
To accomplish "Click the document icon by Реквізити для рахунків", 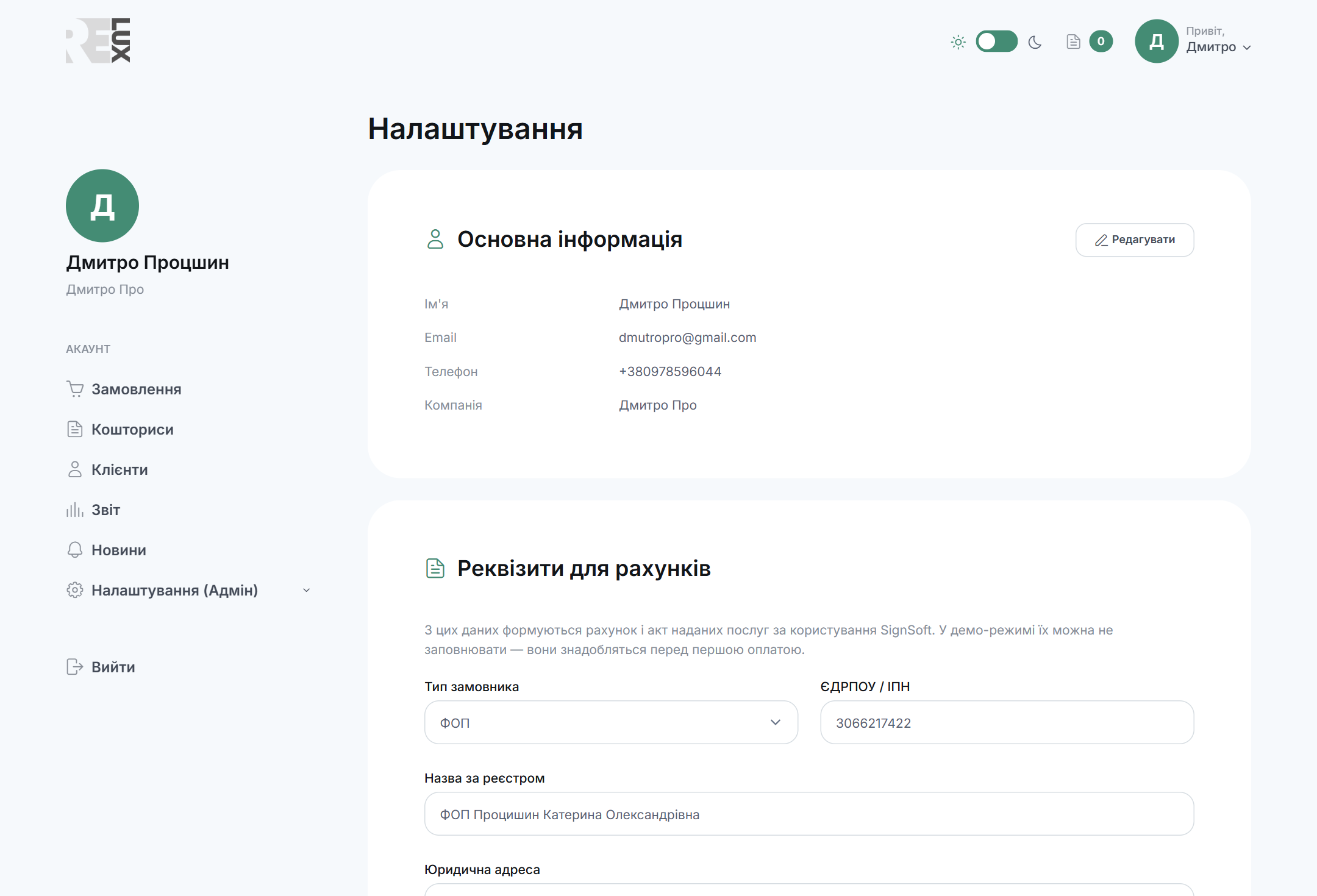I will point(435,568).
